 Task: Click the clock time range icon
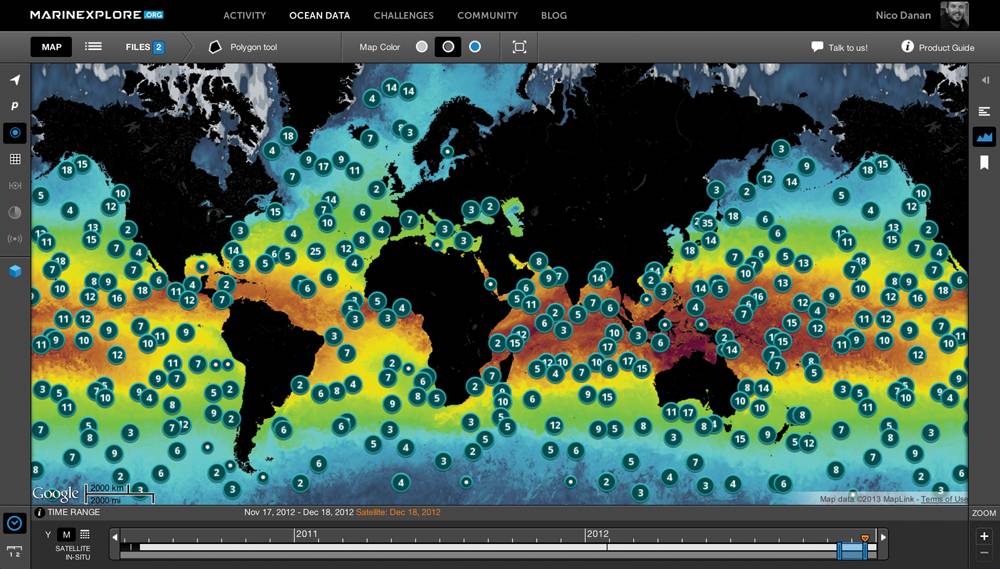pyautogui.click(x=15, y=523)
